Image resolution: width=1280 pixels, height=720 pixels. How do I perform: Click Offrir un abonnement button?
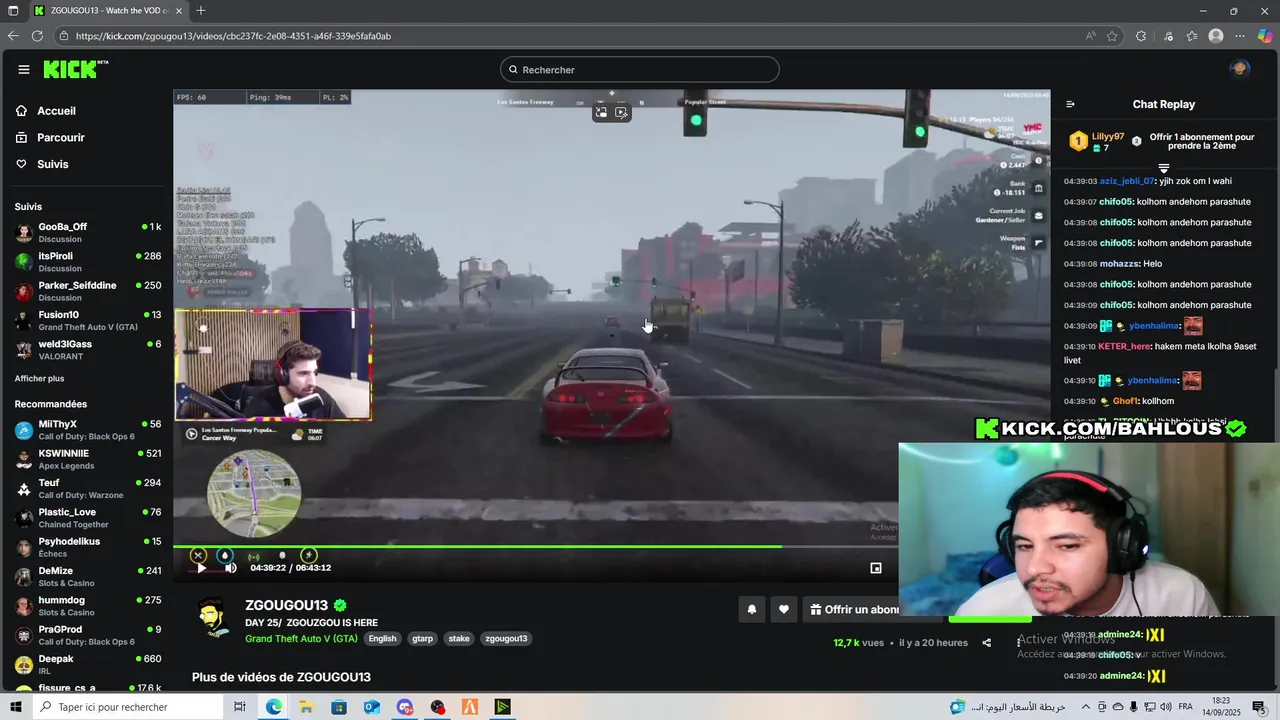(851, 609)
